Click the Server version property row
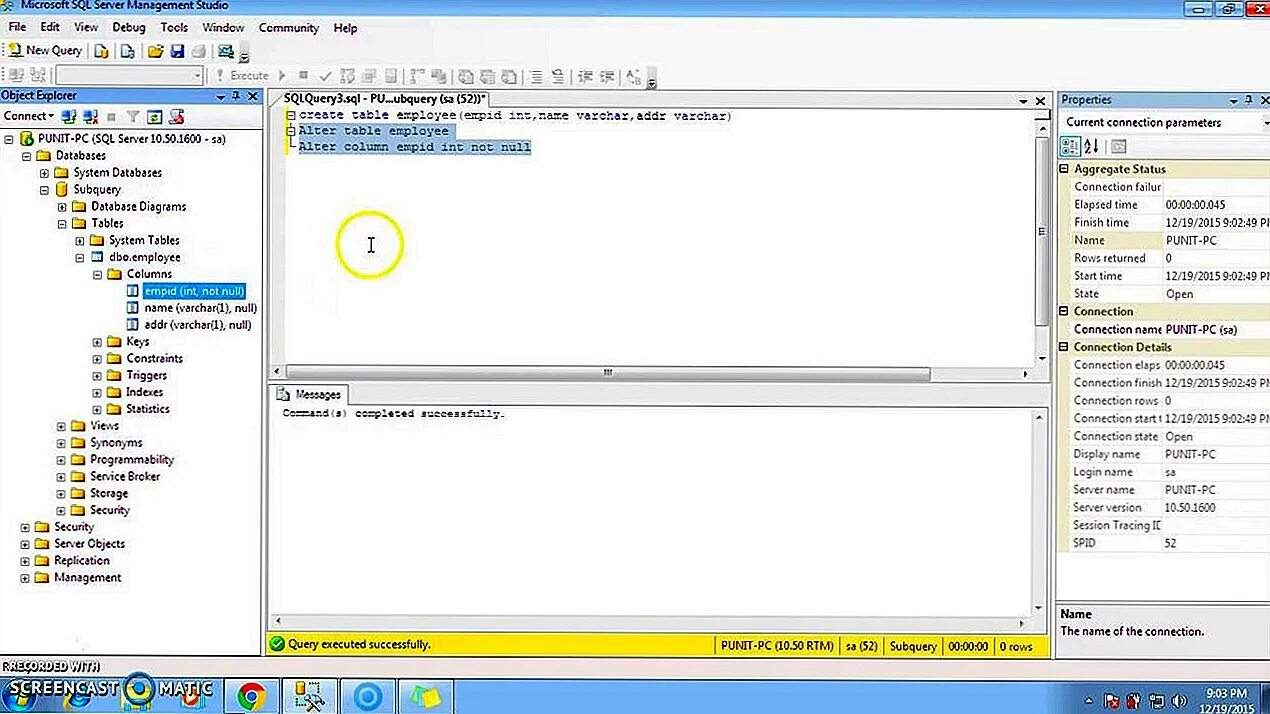 click(x=1164, y=508)
